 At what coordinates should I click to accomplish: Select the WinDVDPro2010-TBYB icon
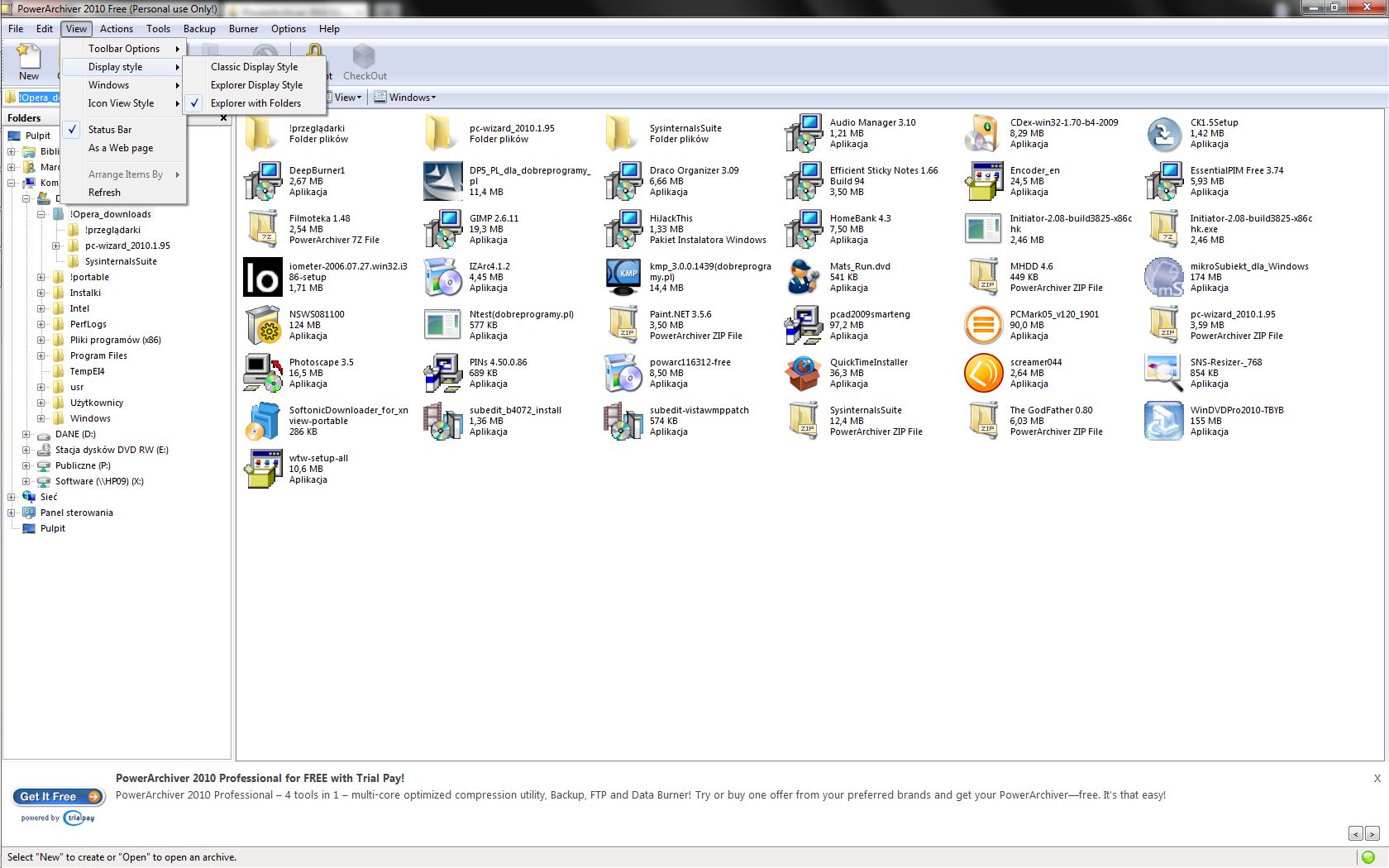coord(1164,421)
